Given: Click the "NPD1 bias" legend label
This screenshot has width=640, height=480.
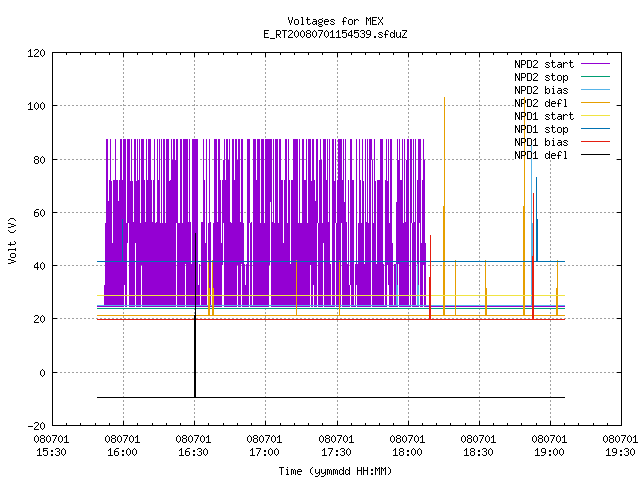Looking at the screenshot, I should 541,142.
